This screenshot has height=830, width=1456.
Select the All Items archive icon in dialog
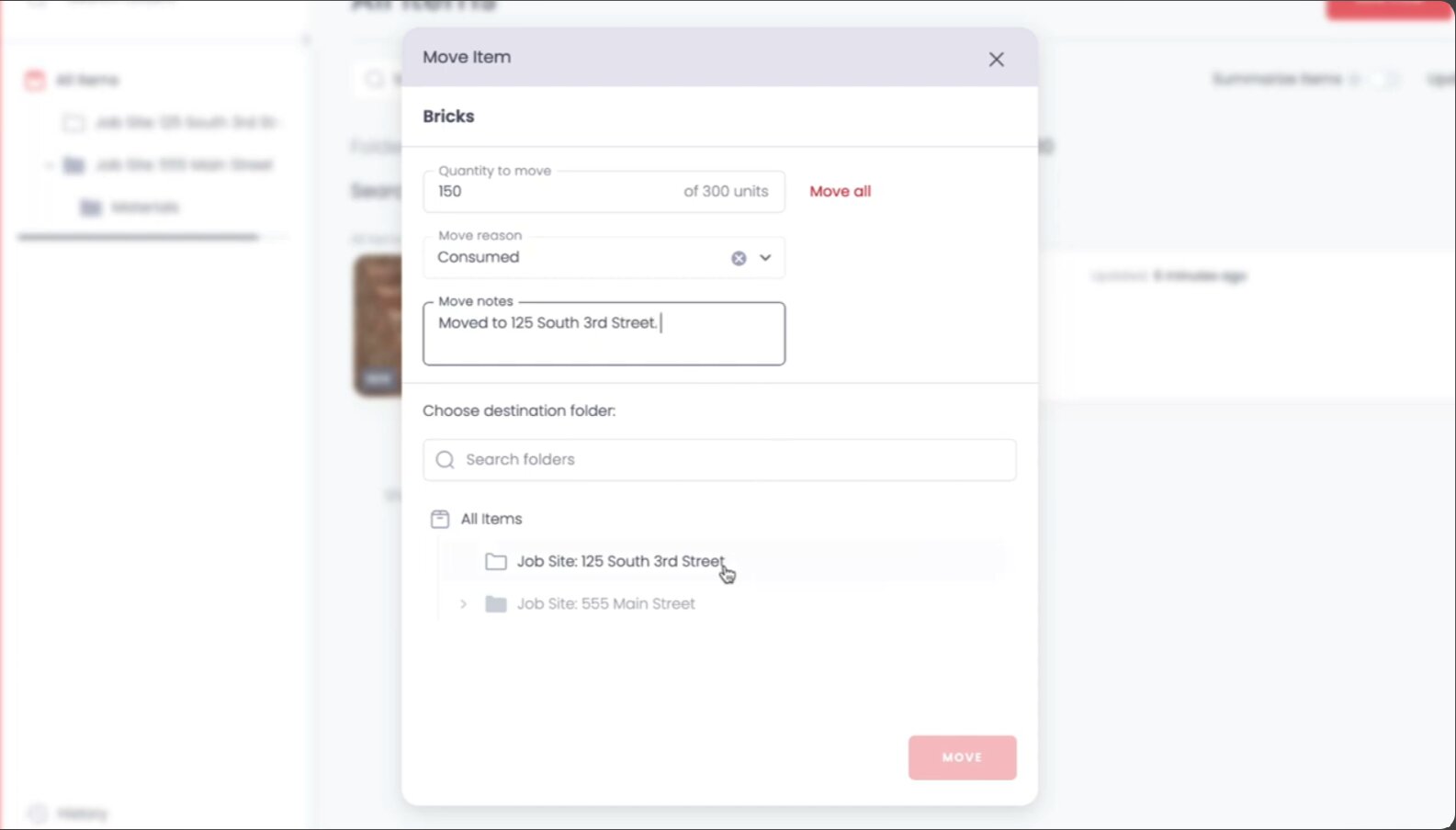(x=440, y=520)
